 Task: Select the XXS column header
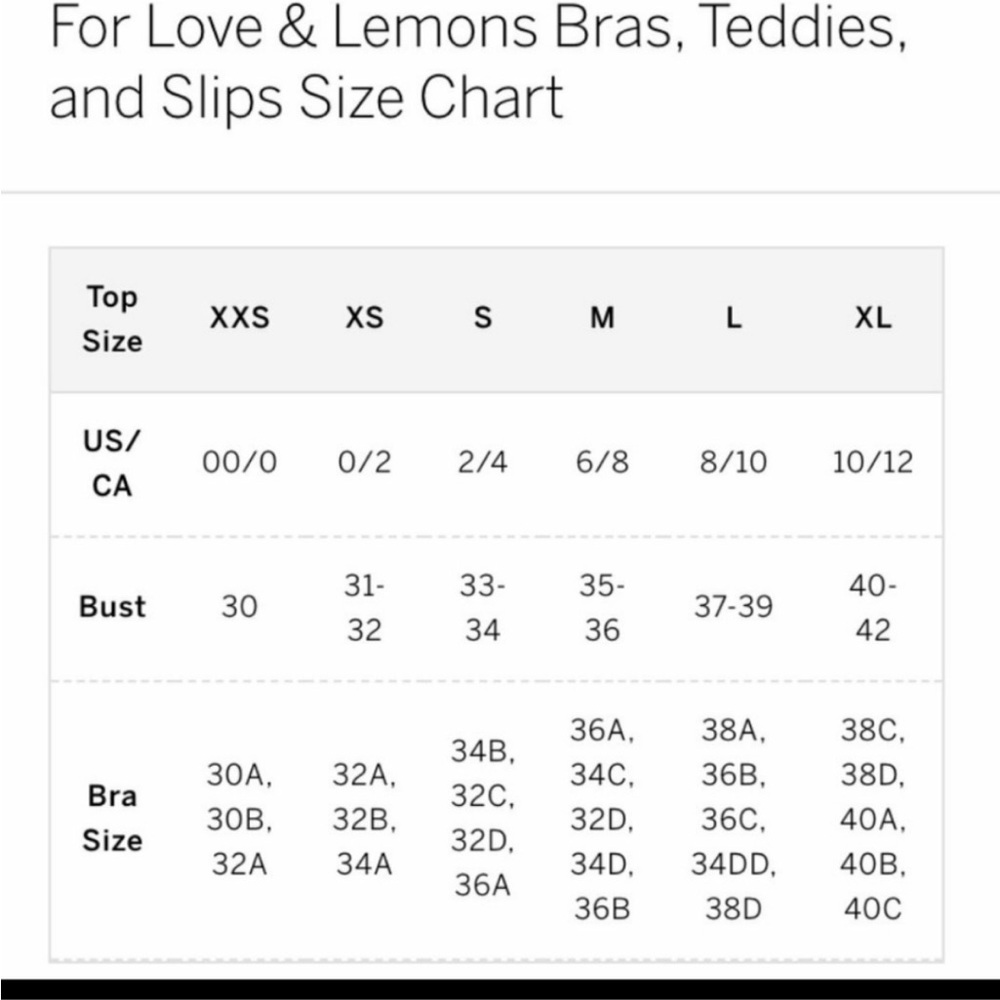[240, 318]
